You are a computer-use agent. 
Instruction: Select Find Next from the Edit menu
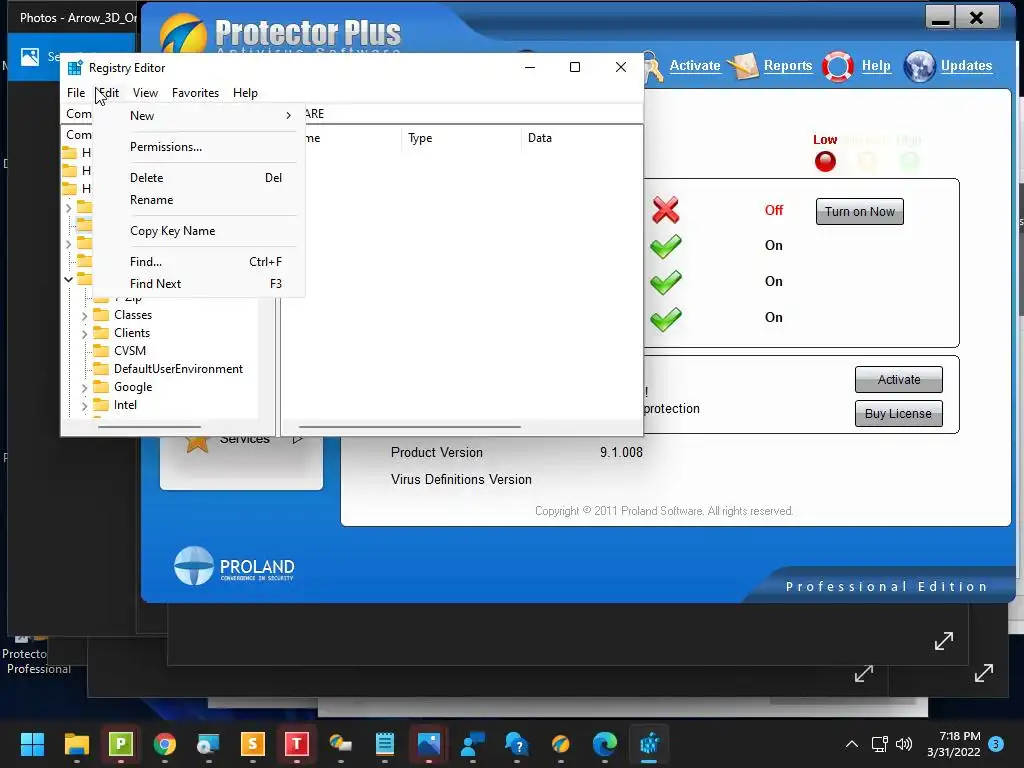[x=199, y=284]
